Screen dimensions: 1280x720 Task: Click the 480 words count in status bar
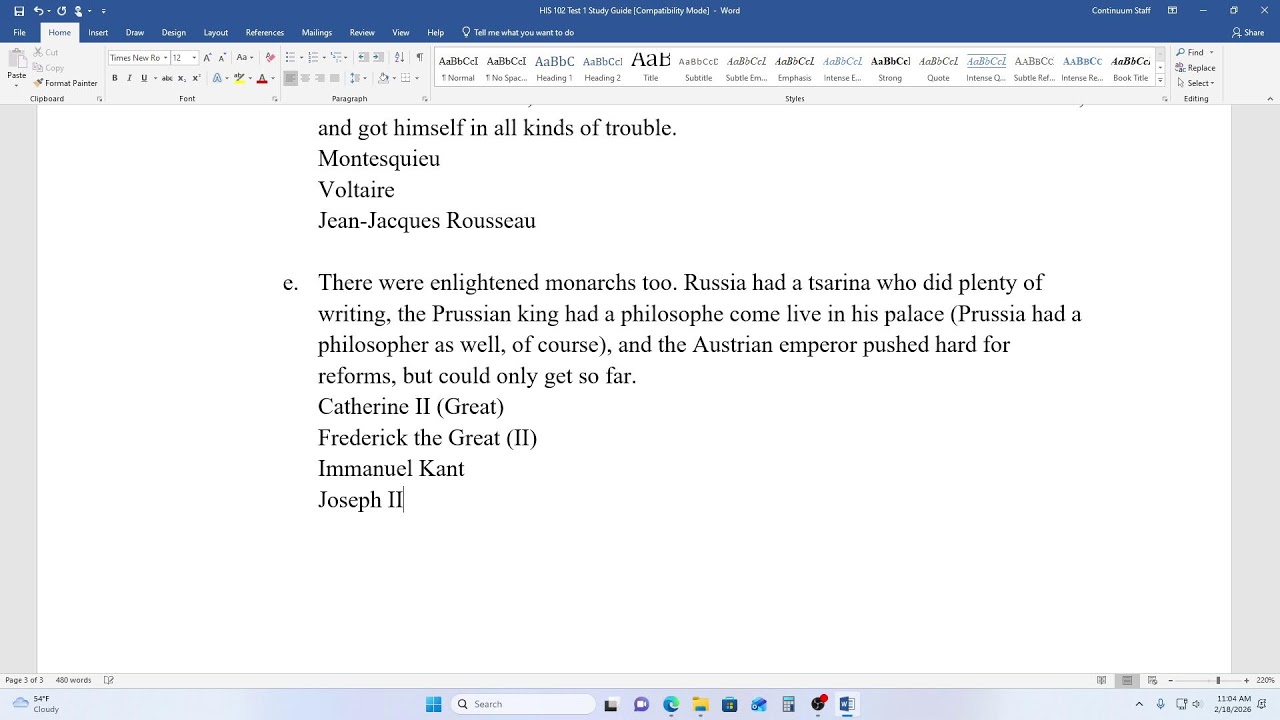(73, 680)
